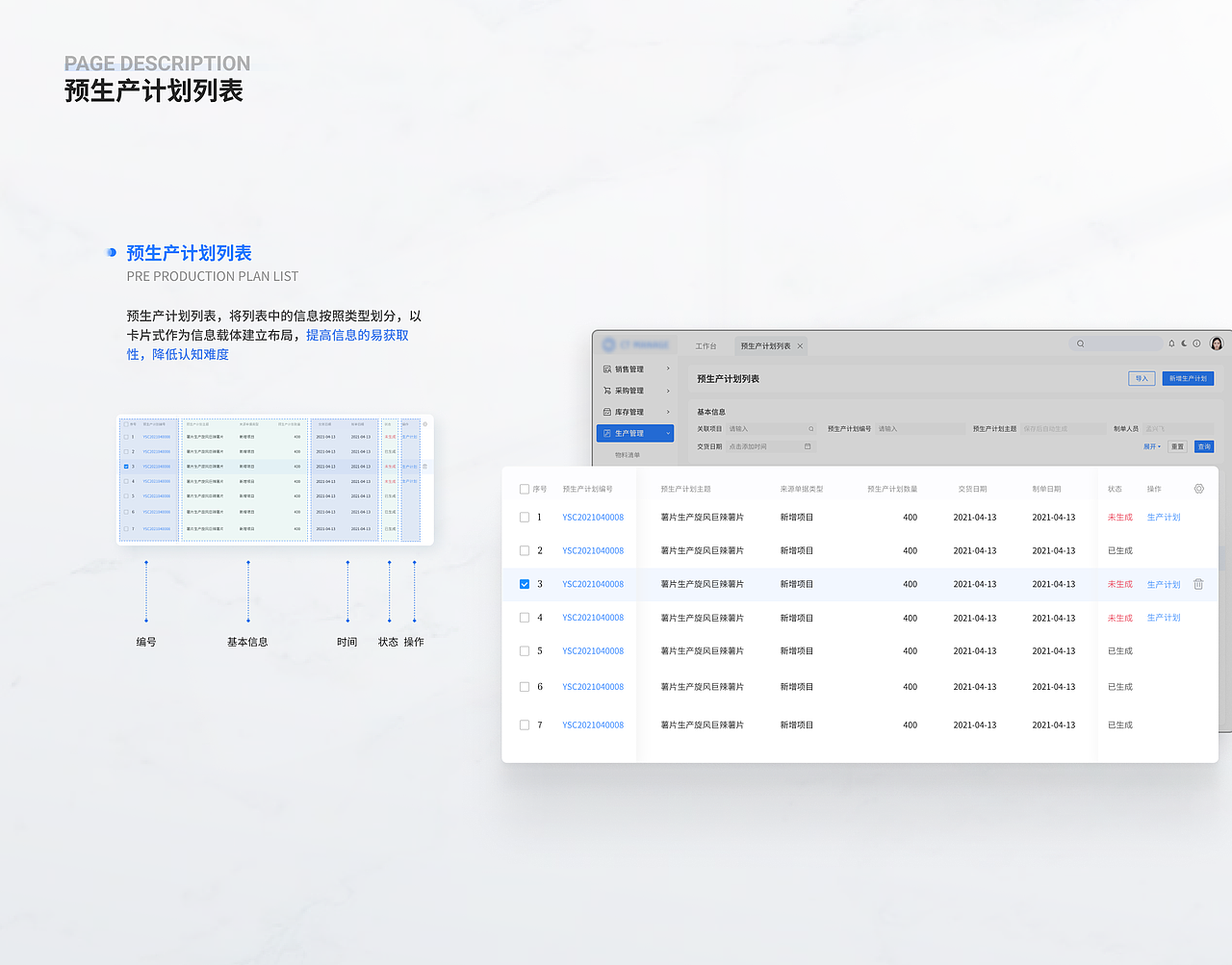1232x965 pixels.
Task: Check the checkbox on row 1
Action: point(524,517)
